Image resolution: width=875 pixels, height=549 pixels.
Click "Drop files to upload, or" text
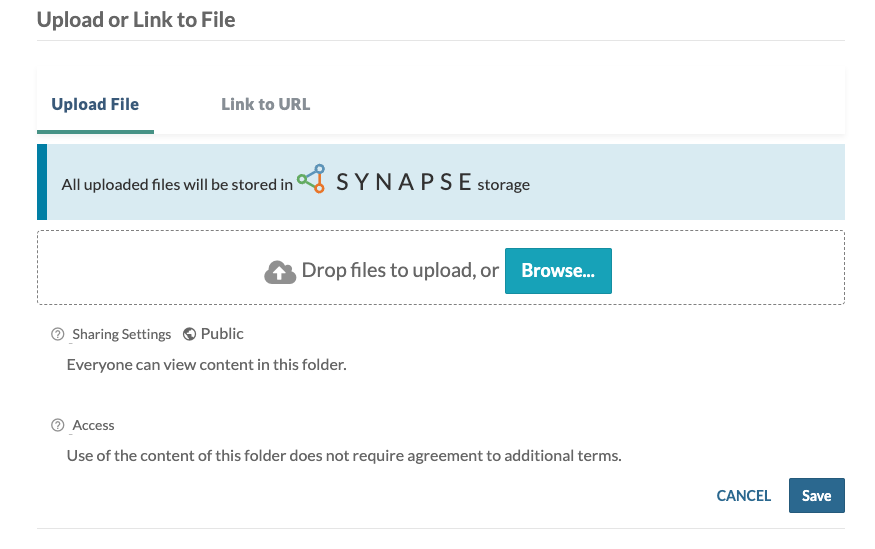tap(400, 271)
